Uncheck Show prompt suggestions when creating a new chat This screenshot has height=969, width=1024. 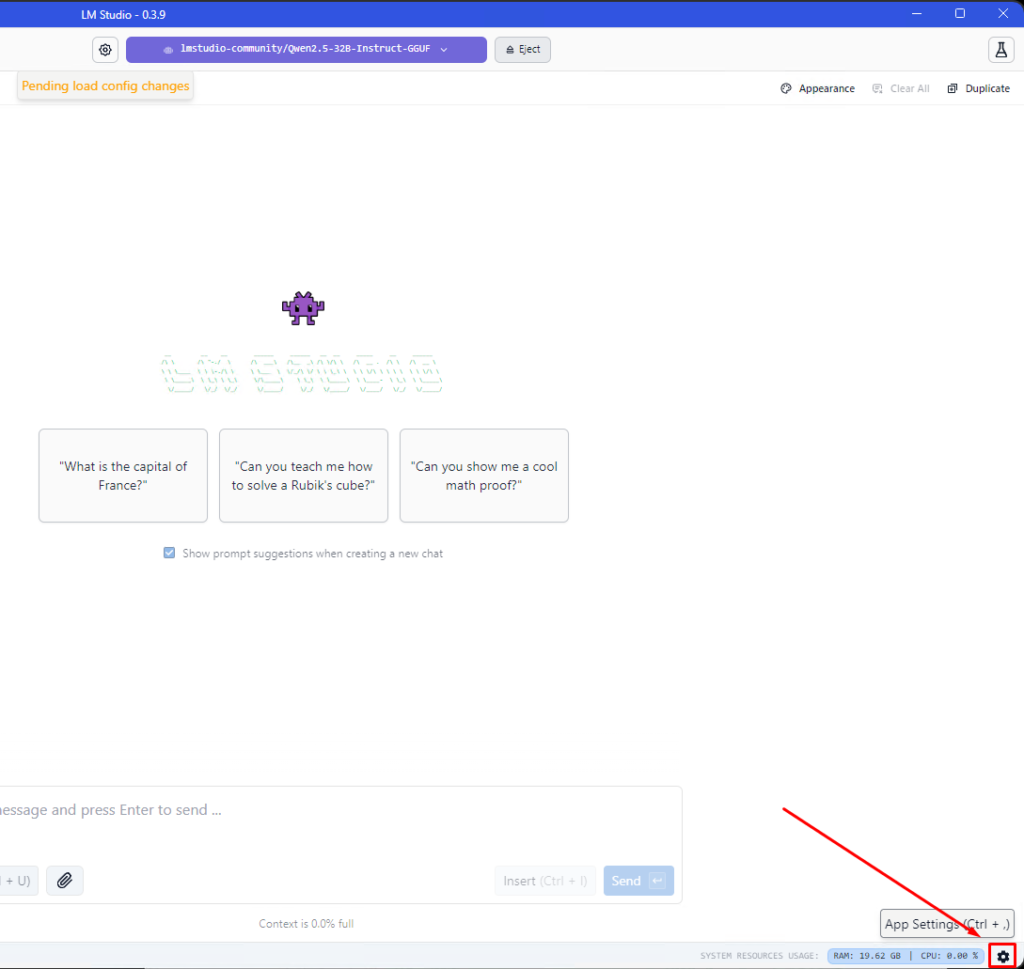click(169, 553)
